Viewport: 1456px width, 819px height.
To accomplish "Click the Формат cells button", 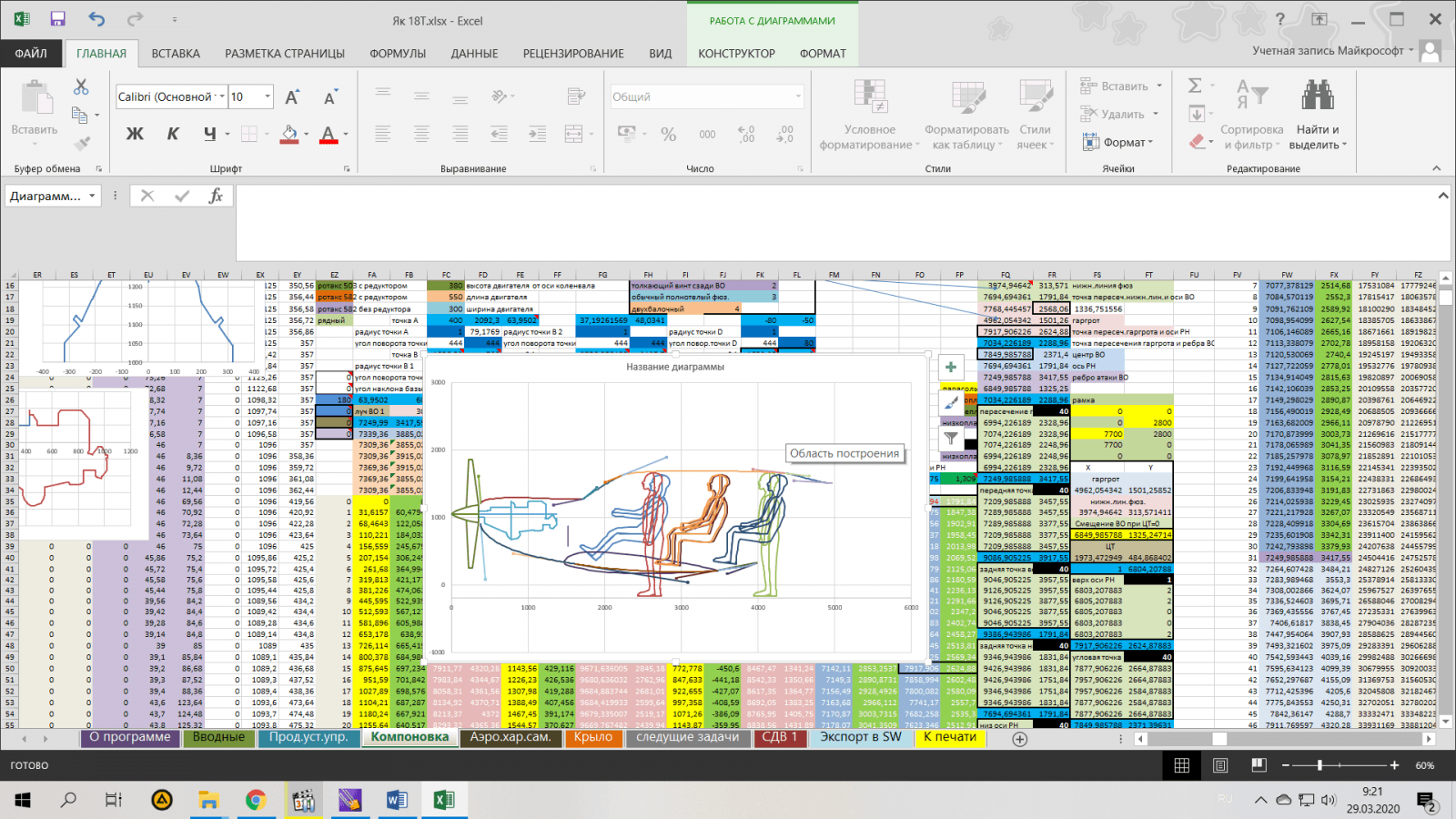I will click(x=1117, y=142).
